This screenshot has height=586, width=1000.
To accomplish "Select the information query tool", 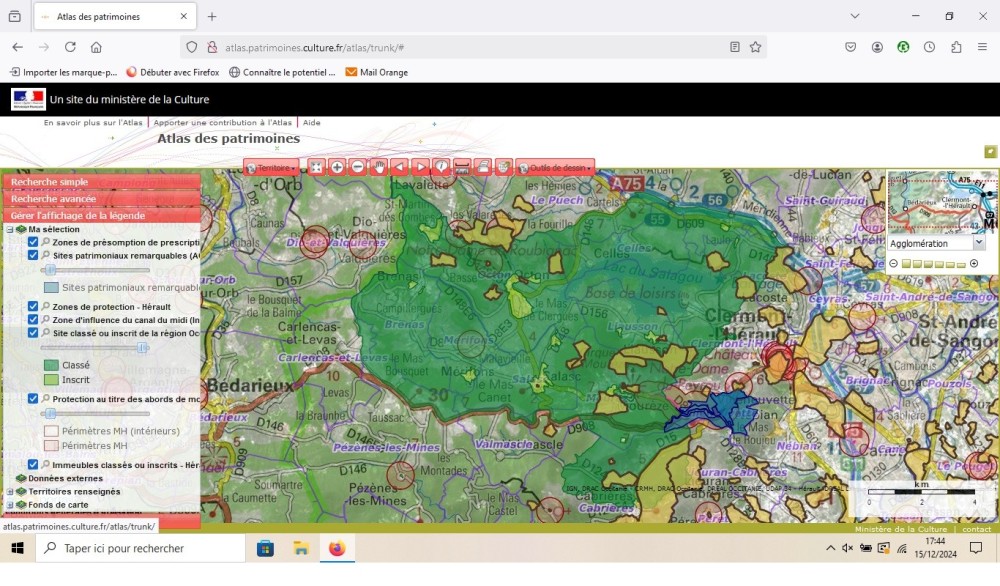I will (x=441, y=167).
